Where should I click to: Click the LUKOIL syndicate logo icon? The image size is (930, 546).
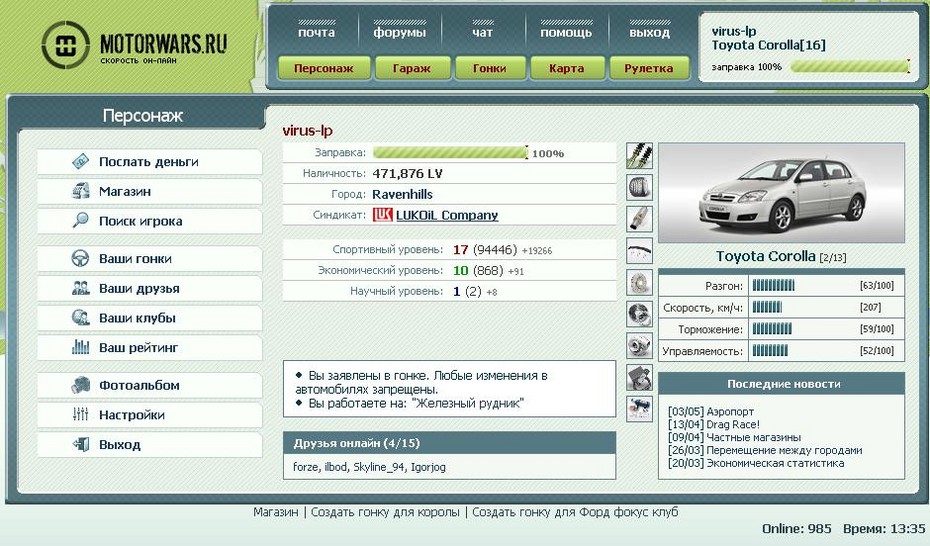(x=383, y=215)
